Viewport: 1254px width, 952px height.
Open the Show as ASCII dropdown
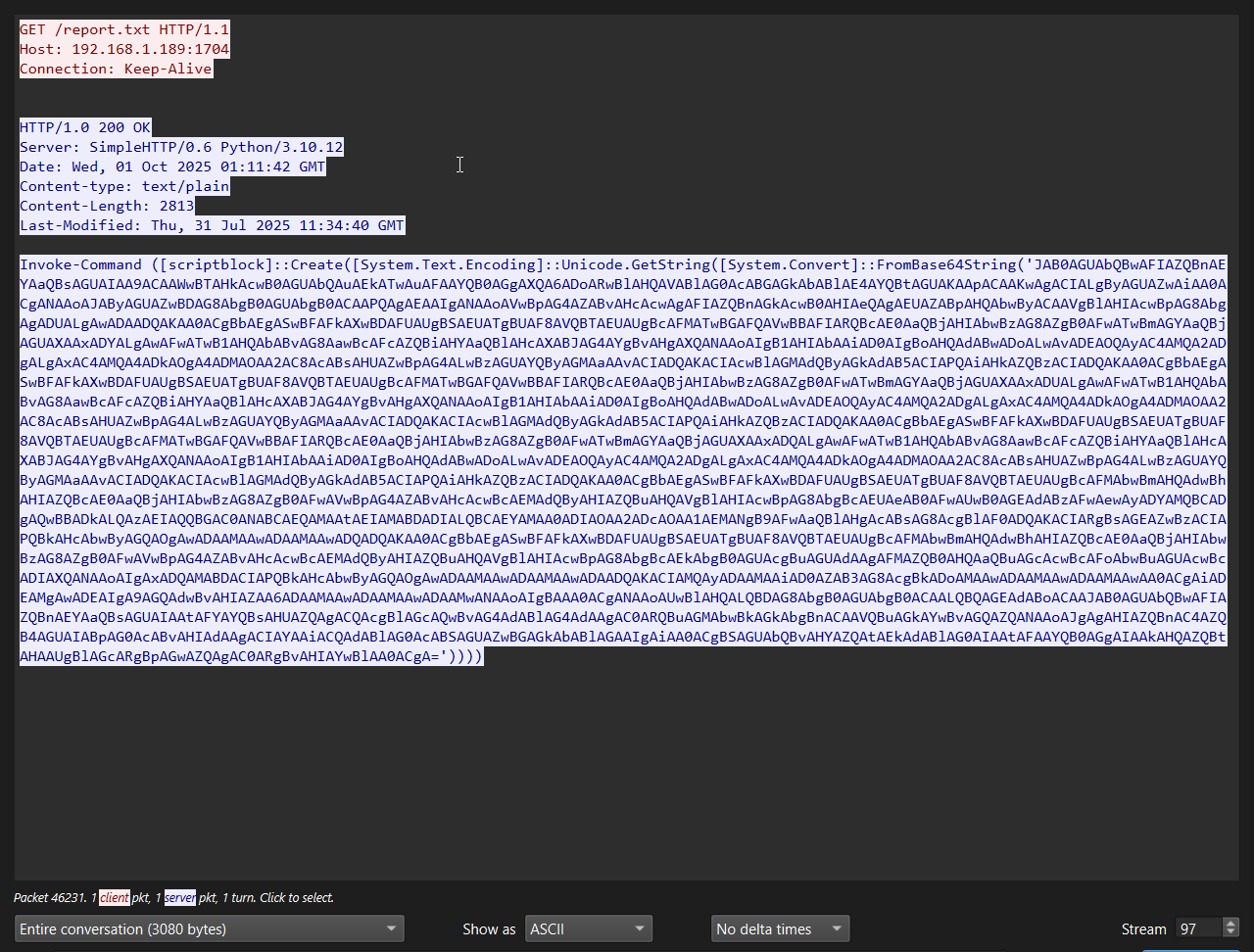point(589,928)
